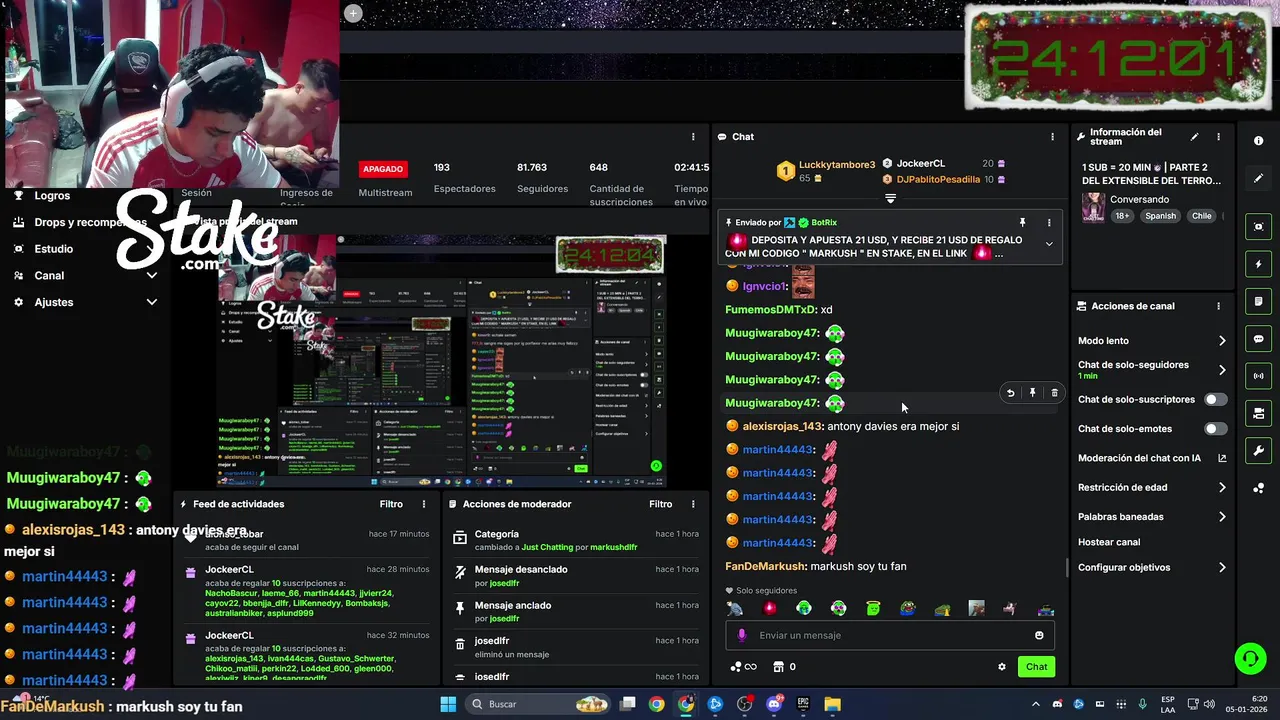This screenshot has height=720, width=1280.
Task: Open Filtro in Feed de actividades
Action: point(391,504)
